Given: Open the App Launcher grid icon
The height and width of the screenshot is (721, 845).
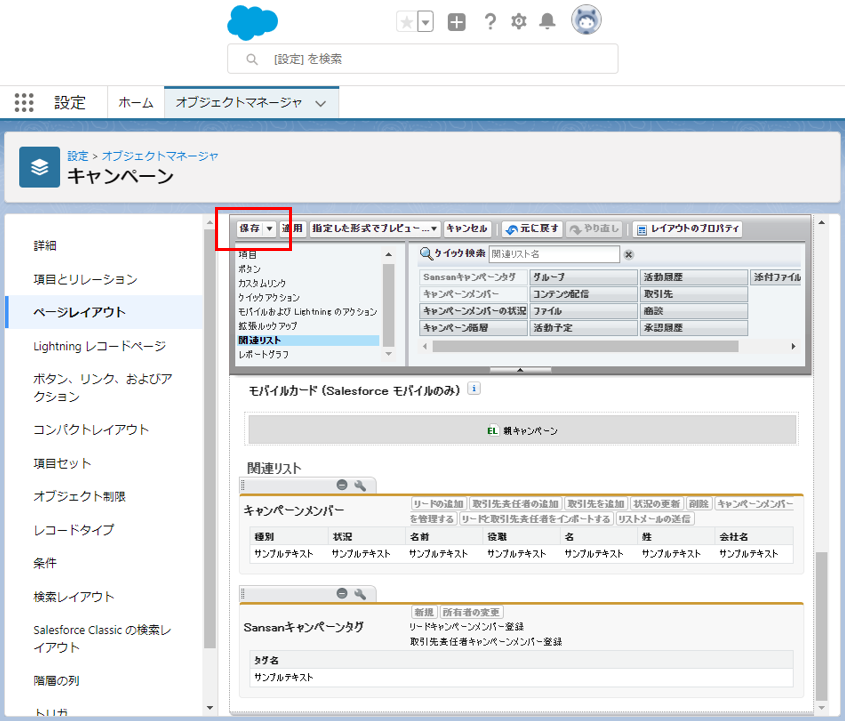Looking at the screenshot, I should (x=24, y=102).
